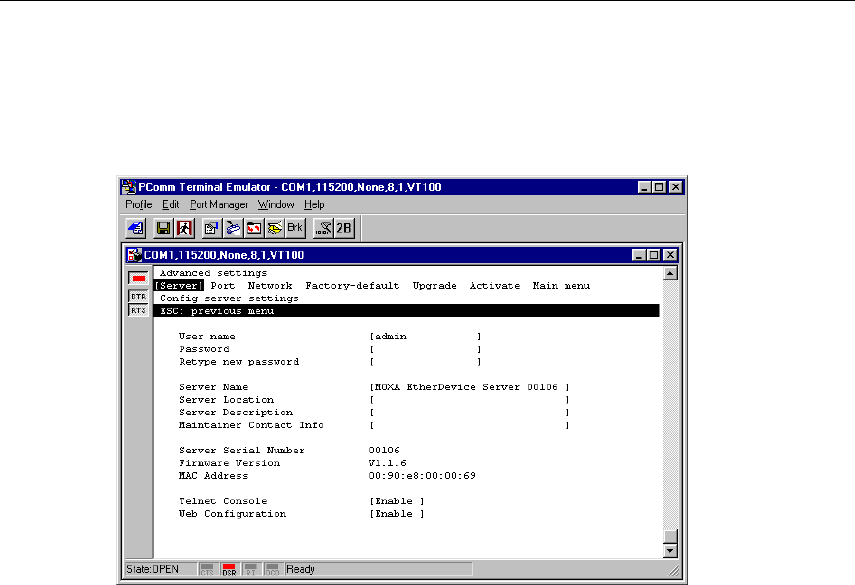The width and height of the screenshot is (855, 585).
Task: Click the 2B toolbar button
Action: 344,228
